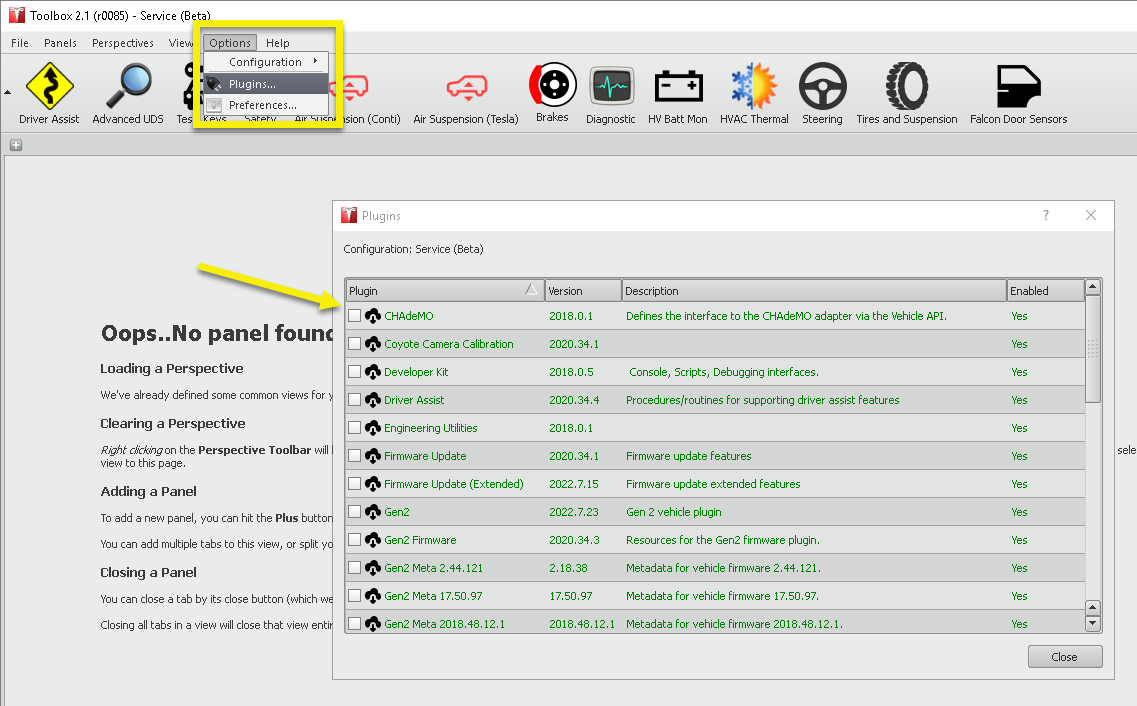Viewport: 1137px width, 706px height.
Task: Expand the toolbar overflow arrow at left
Action: click(8, 91)
